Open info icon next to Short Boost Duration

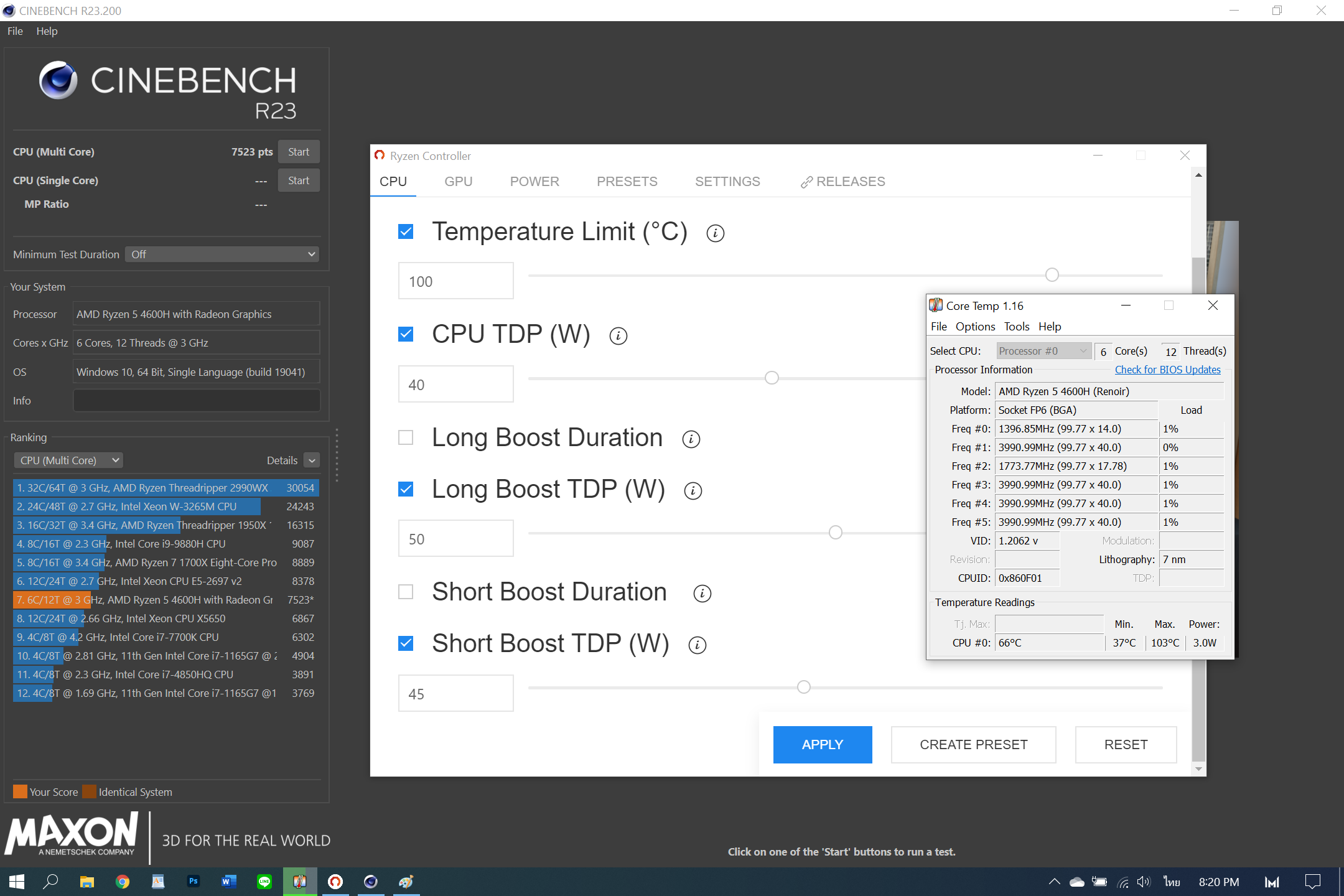[702, 594]
